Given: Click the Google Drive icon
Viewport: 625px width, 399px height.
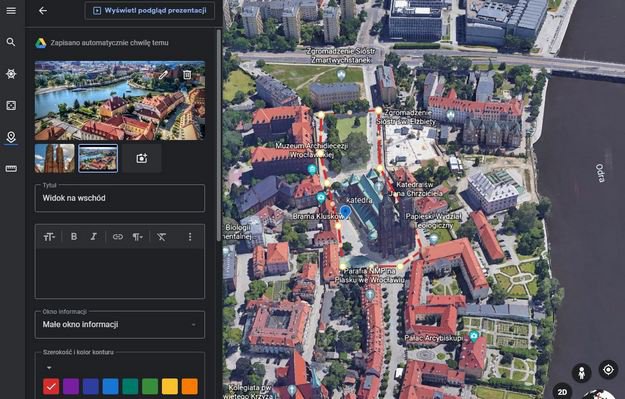Looking at the screenshot, I should pos(41,43).
